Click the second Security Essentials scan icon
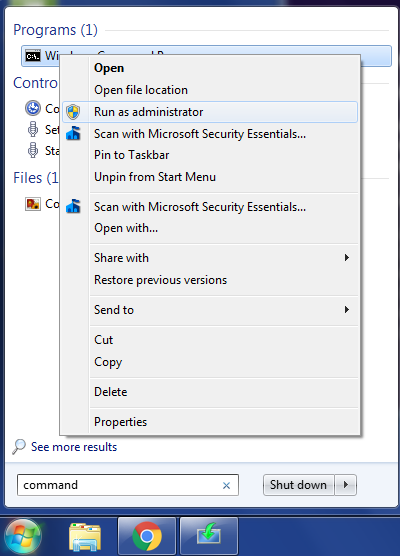Screen dimensions: 400x556 tap(73, 206)
